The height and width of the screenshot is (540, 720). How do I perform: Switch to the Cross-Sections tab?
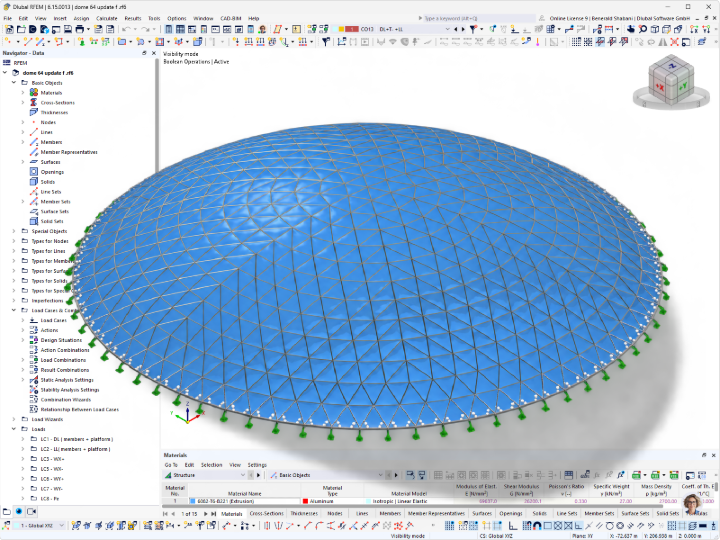tap(266, 513)
